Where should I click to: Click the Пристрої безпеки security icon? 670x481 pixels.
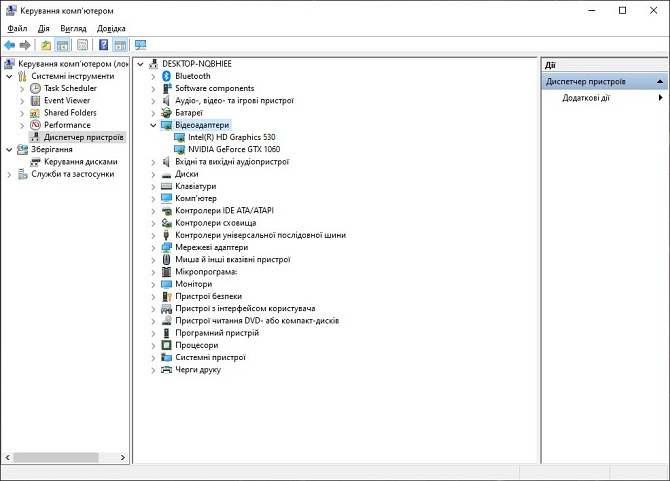(167, 296)
